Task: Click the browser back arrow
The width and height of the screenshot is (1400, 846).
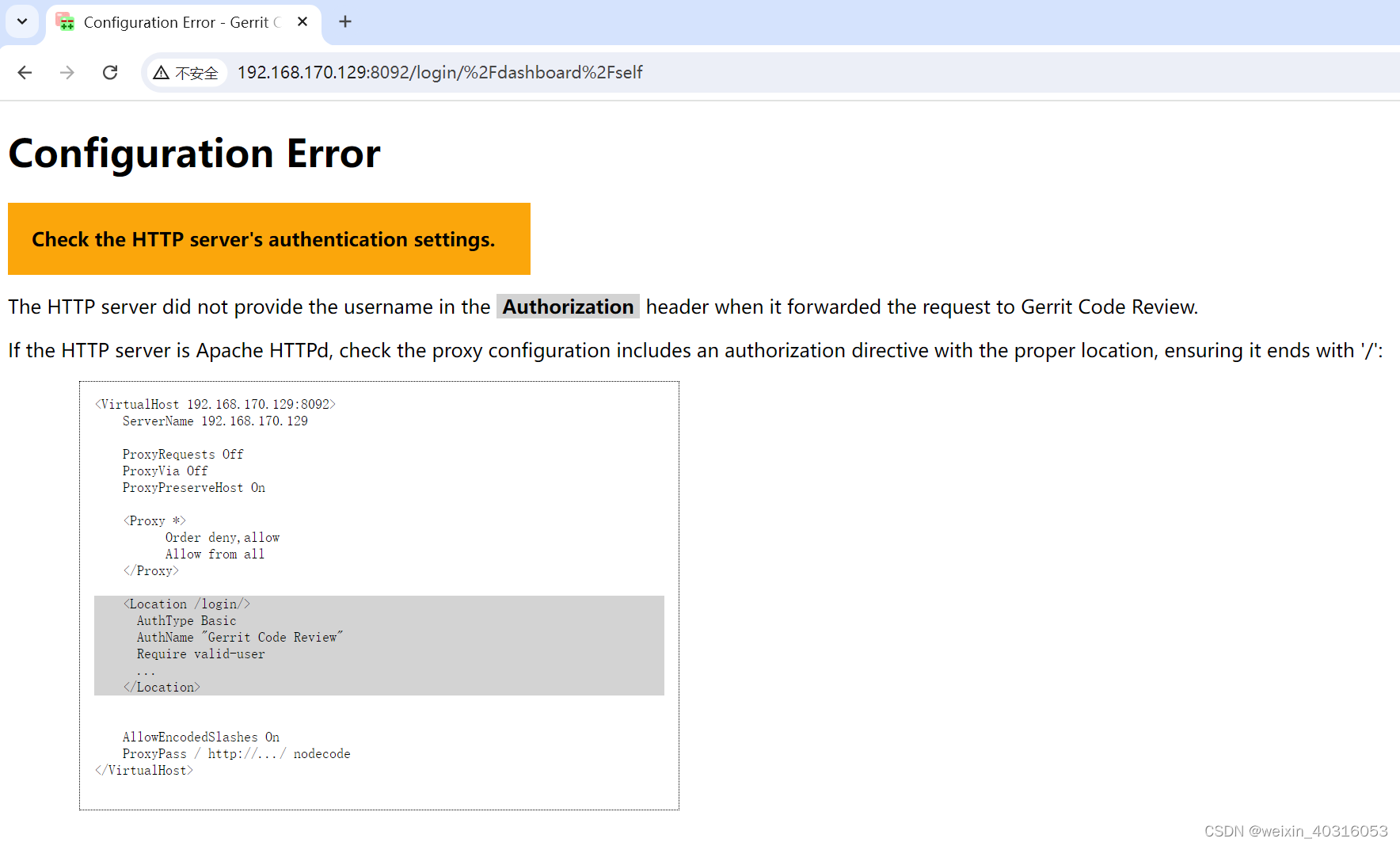Action: click(25, 73)
